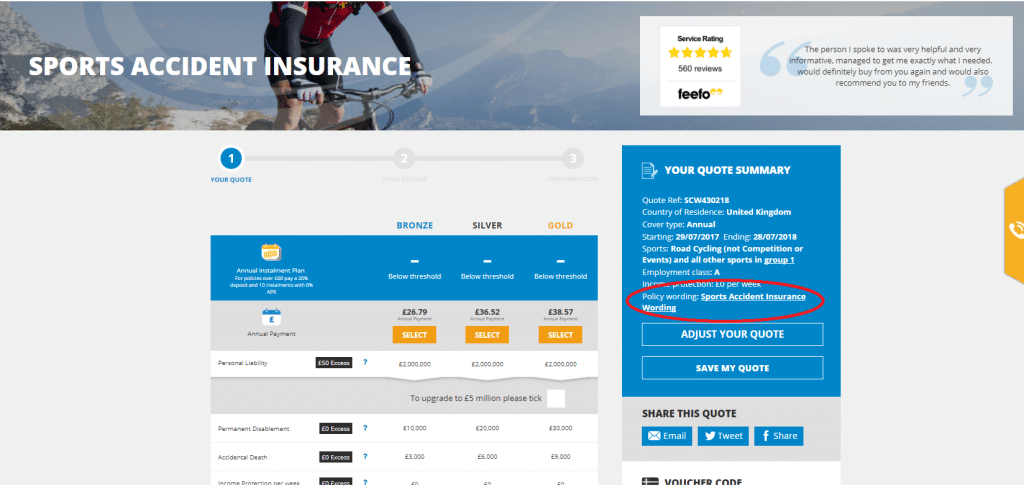Click the Annual Instalment Plan calendar icon
The height and width of the screenshot is (488, 1024).
[x=271, y=252]
